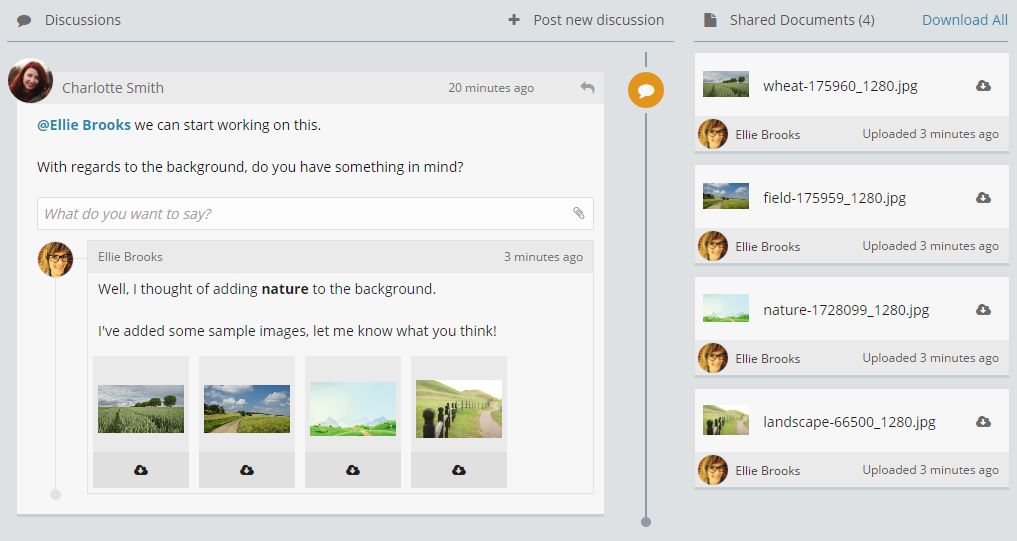The image size is (1017, 541).
Task: Download nature-1728099_1280.jpg using its cloud icon
Action: pos(983,310)
